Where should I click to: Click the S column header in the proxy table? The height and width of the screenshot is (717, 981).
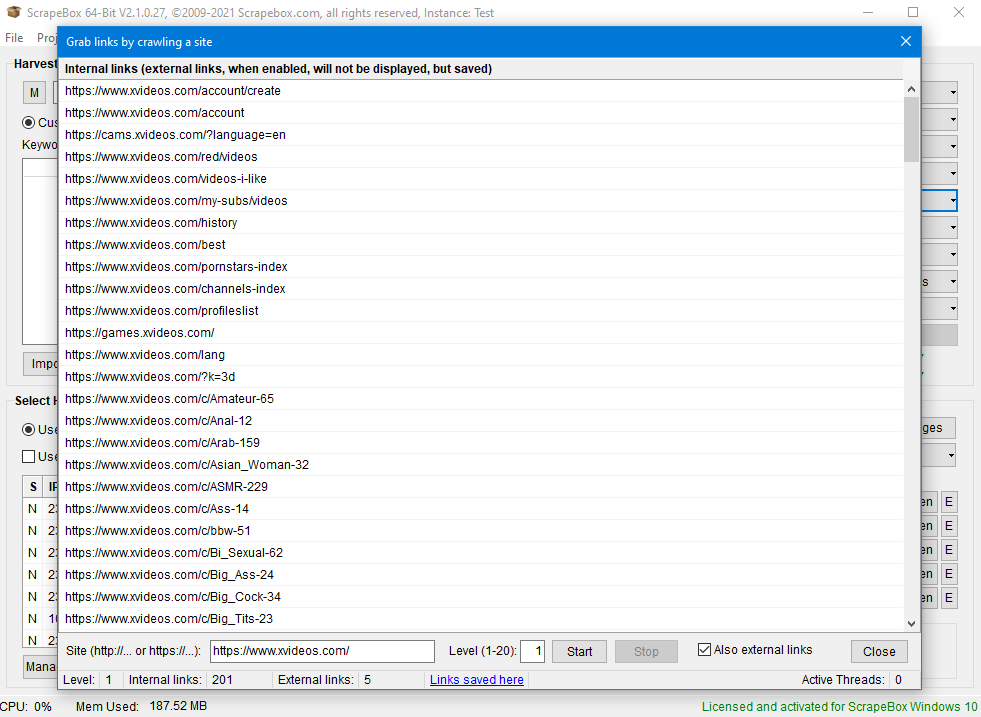33,486
